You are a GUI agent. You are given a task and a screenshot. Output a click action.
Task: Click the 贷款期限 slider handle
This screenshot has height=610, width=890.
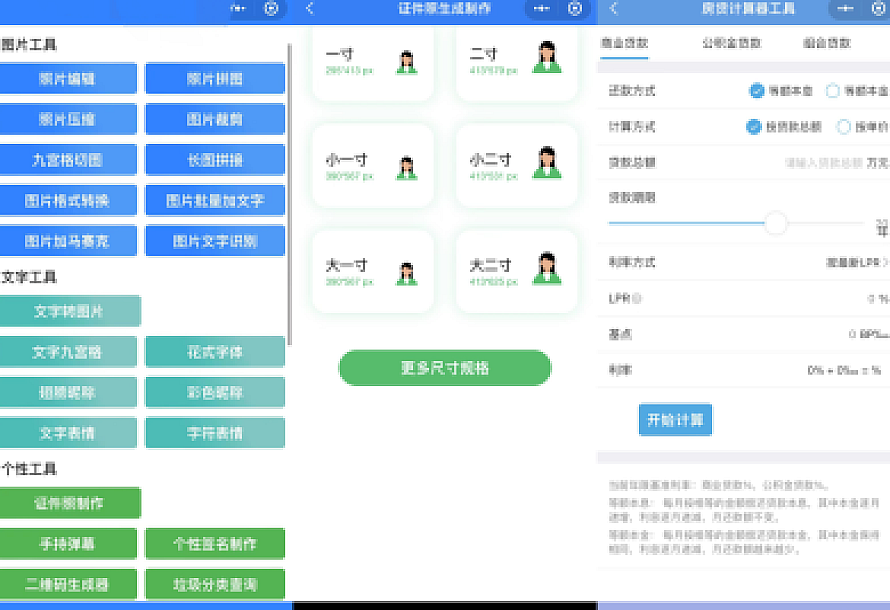click(x=776, y=223)
